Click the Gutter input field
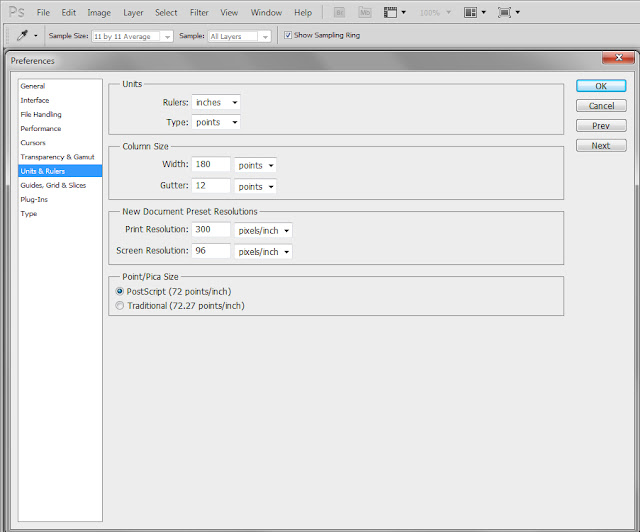640x532 pixels. pyautogui.click(x=211, y=185)
